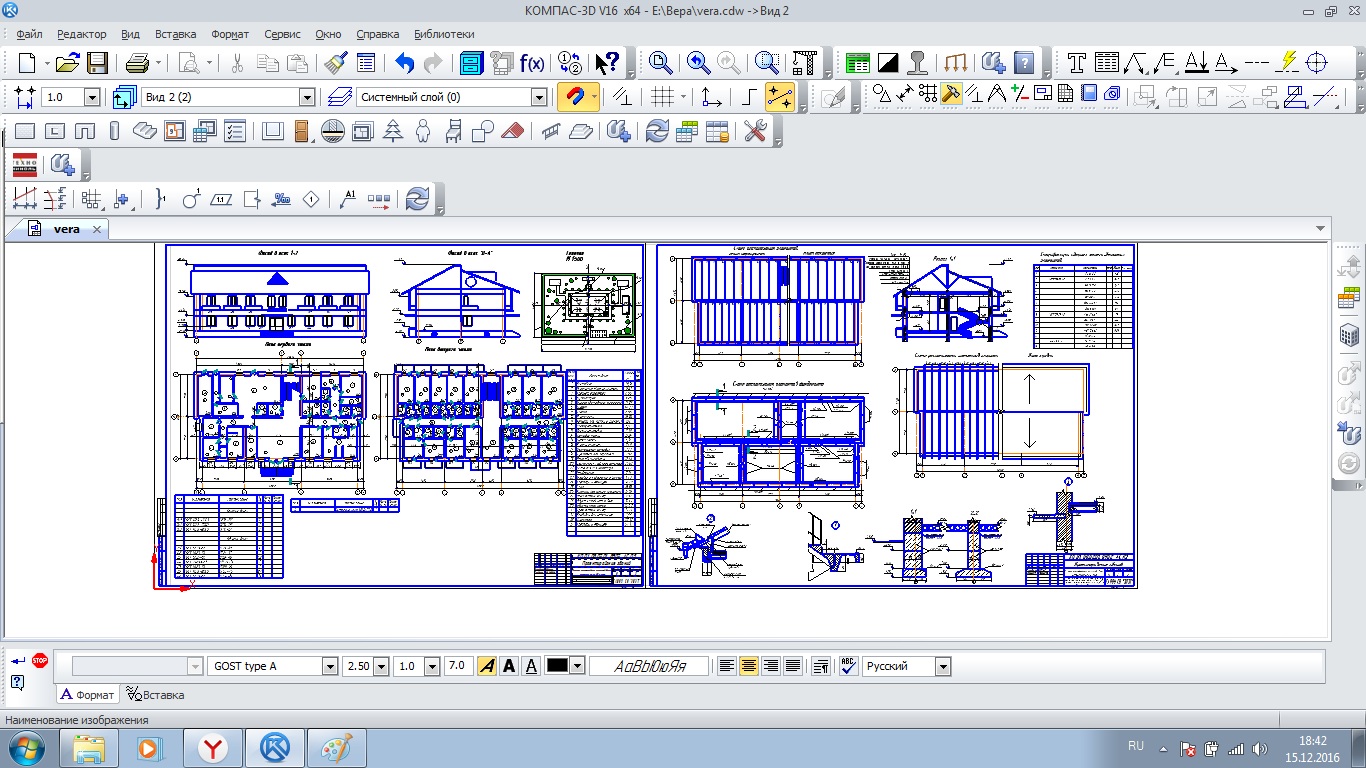Click the Undo arrow icon
The width and height of the screenshot is (1366, 768).
(x=404, y=63)
